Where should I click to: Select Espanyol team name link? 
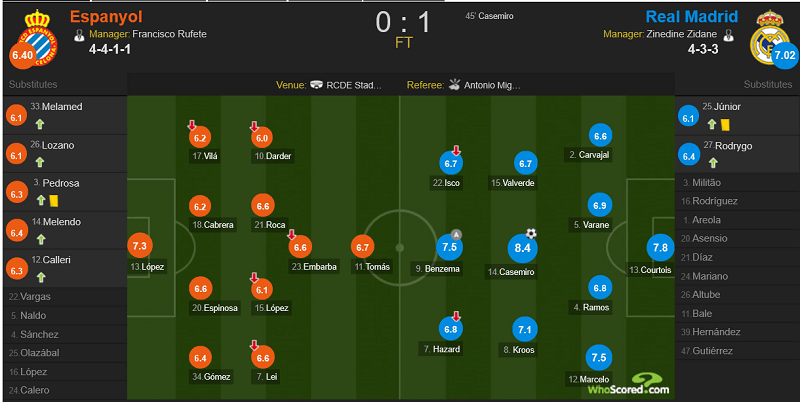[106, 17]
